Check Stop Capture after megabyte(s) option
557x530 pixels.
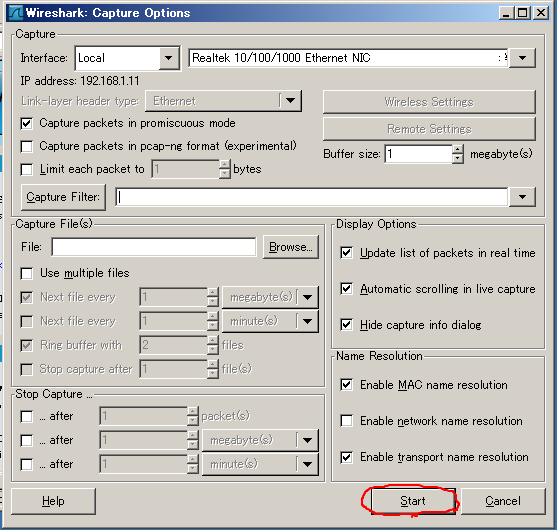tap(27, 440)
